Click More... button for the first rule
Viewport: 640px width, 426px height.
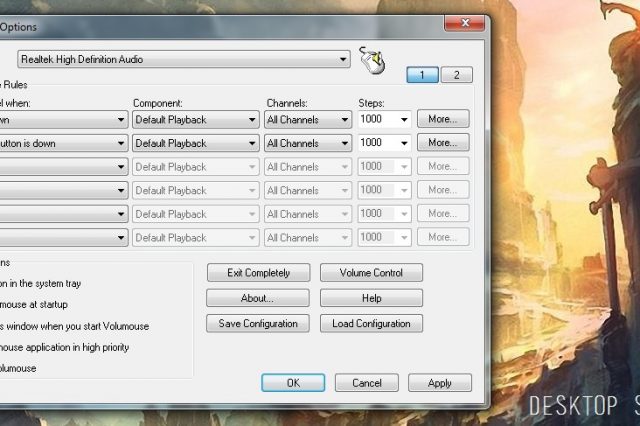(x=443, y=119)
